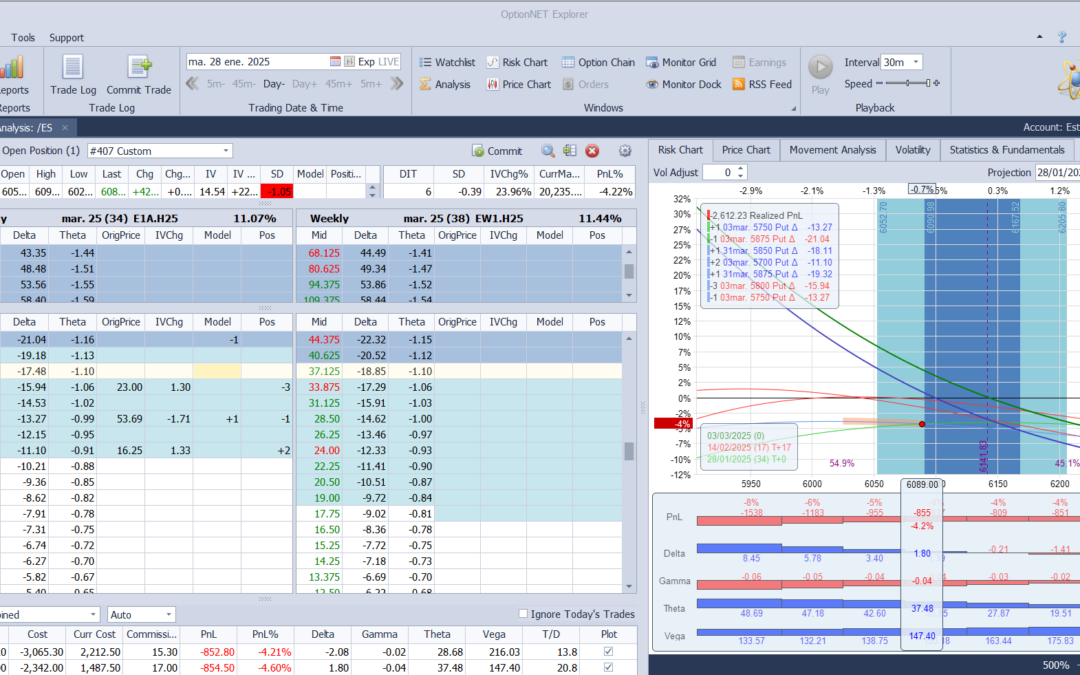Click the Commit button in position toolbar
Image resolution: width=1080 pixels, height=675 pixels.
tap(497, 151)
